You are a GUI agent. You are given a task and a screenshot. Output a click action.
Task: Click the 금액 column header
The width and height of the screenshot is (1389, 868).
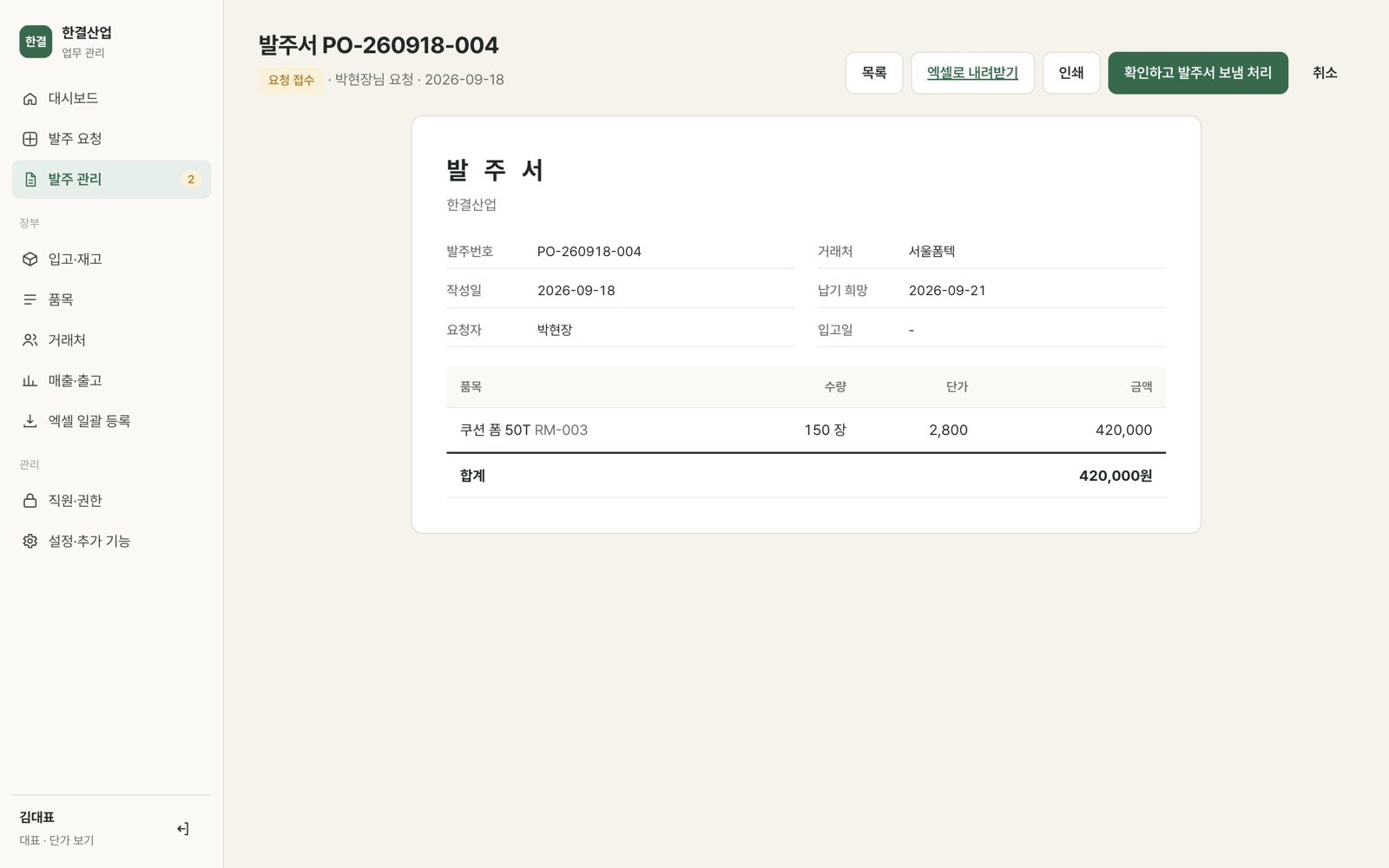[x=1142, y=387]
